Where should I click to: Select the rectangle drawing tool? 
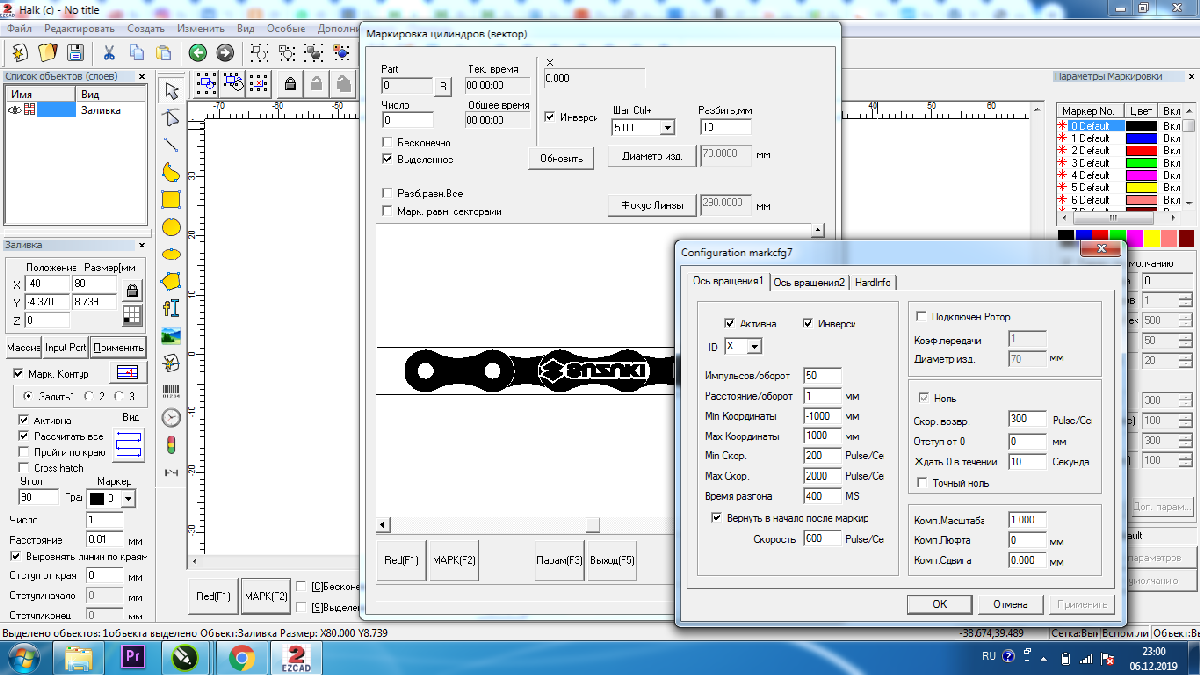click(x=171, y=199)
